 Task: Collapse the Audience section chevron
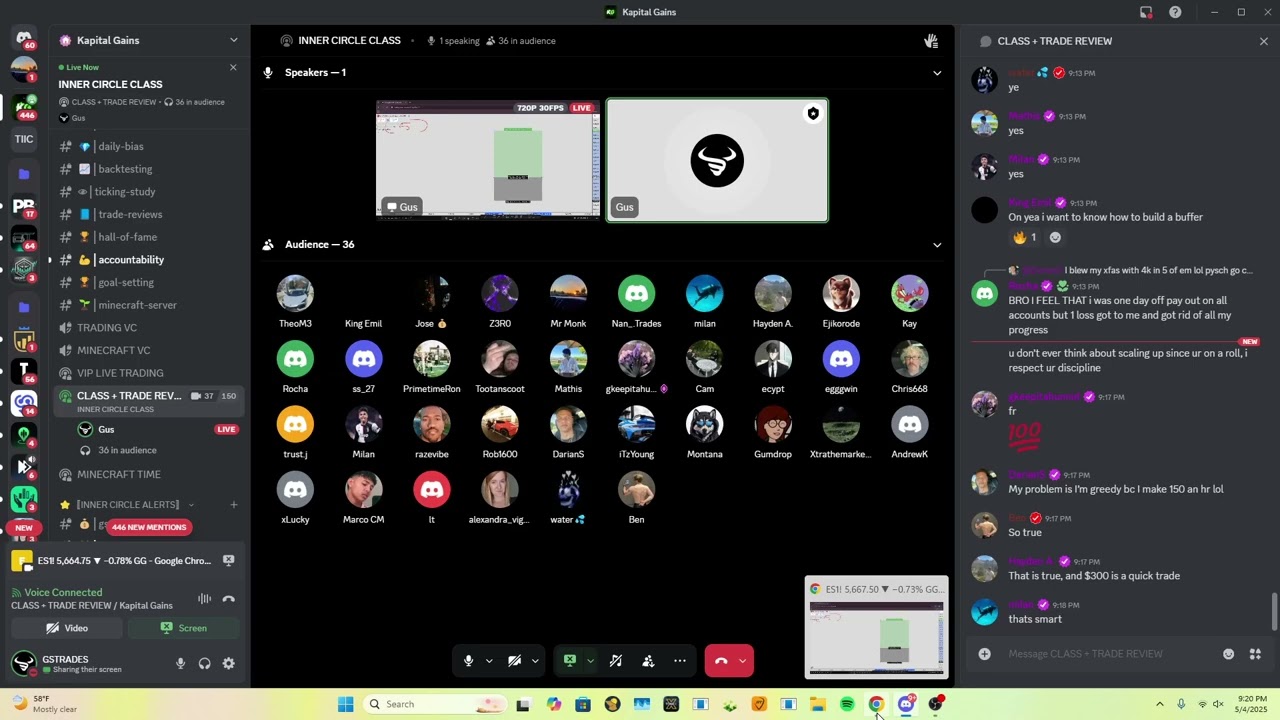pyautogui.click(x=937, y=245)
